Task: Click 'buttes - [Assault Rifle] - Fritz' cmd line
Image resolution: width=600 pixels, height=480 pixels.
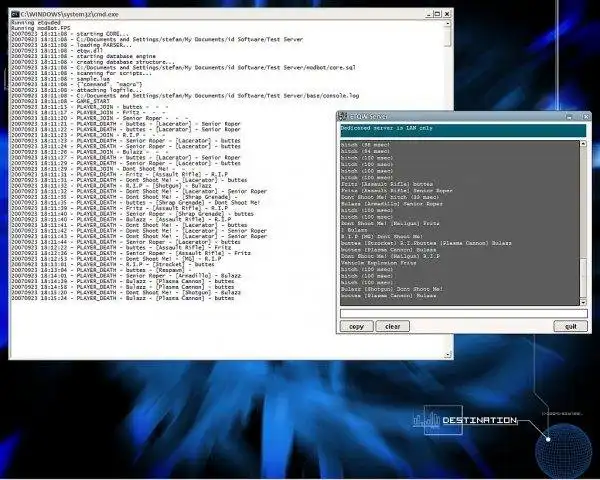Action: [121, 248]
